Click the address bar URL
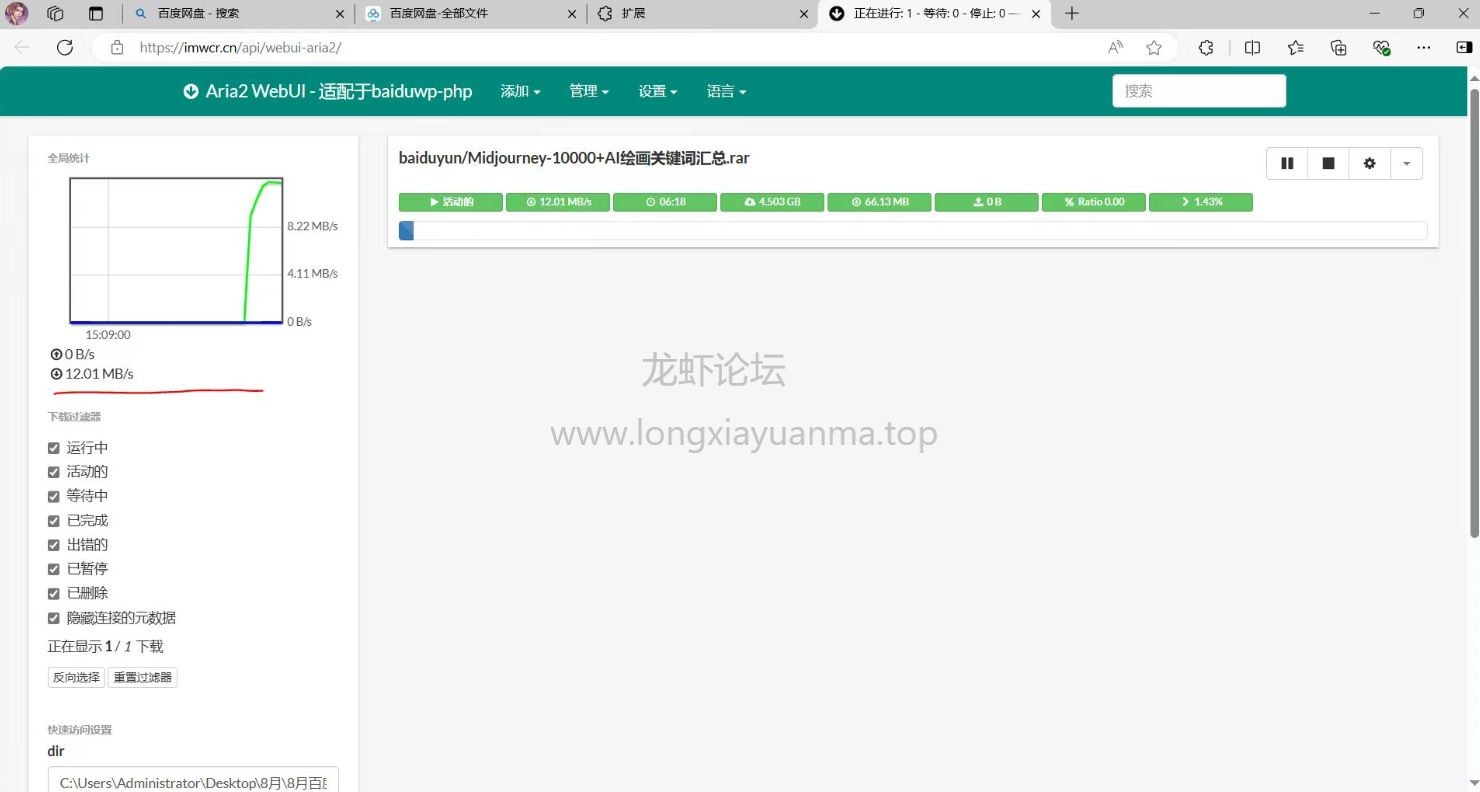Screen dimensions: 1480x792 (x=241, y=47)
